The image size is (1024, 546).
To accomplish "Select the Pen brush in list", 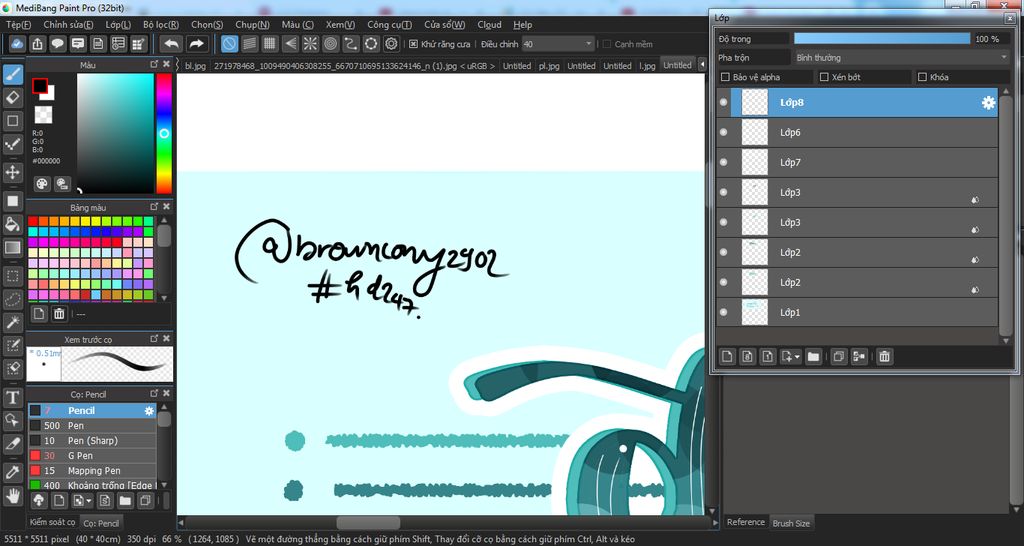I will [x=92, y=426].
